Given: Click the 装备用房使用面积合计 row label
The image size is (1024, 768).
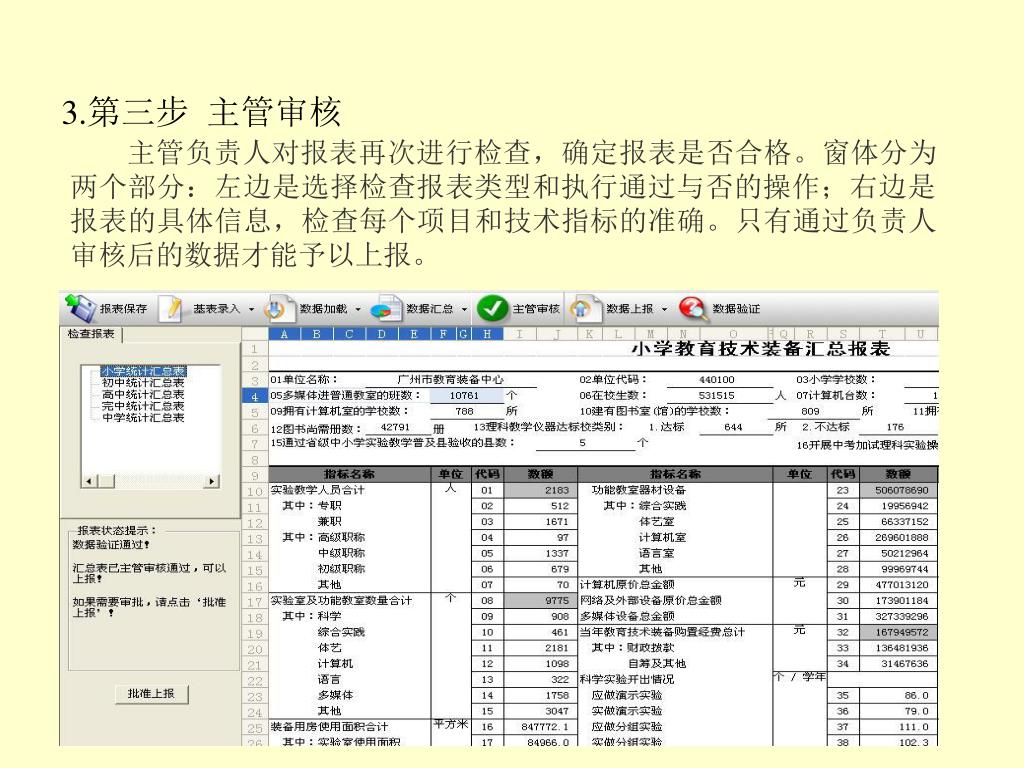Looking at the screenshot, I should point(330,726).
